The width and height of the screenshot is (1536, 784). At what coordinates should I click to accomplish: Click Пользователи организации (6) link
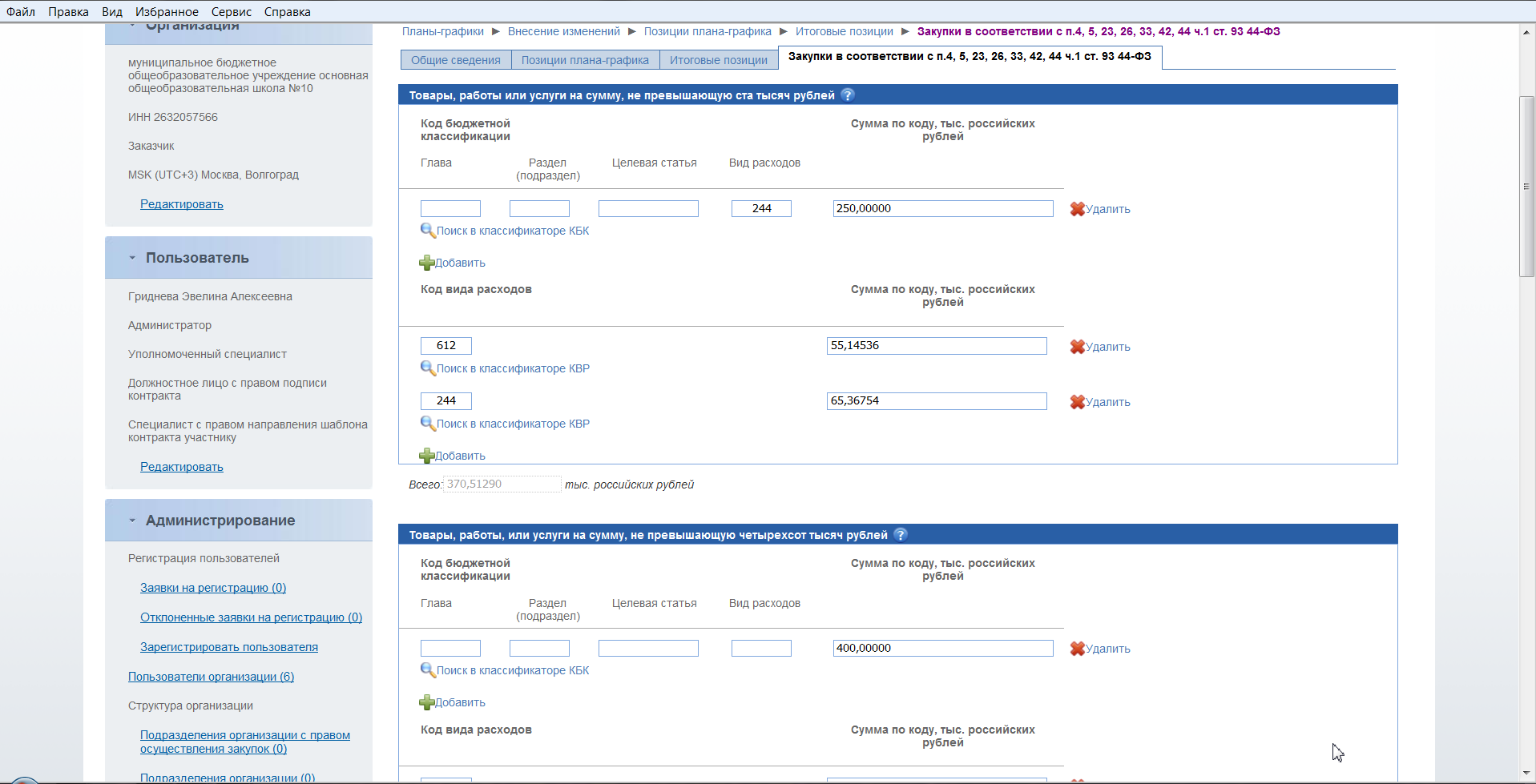pos(211,677)
